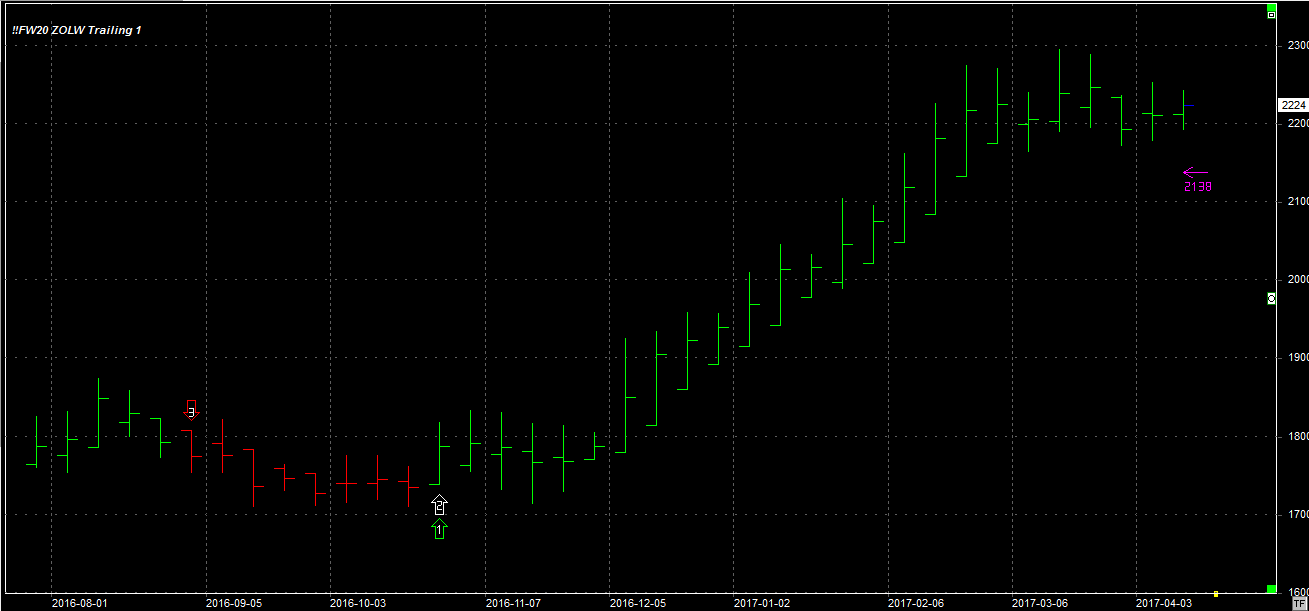Click the TF button in bottom corner
This screenshot has height=611, width=1309.
[x=1299, y=603]
